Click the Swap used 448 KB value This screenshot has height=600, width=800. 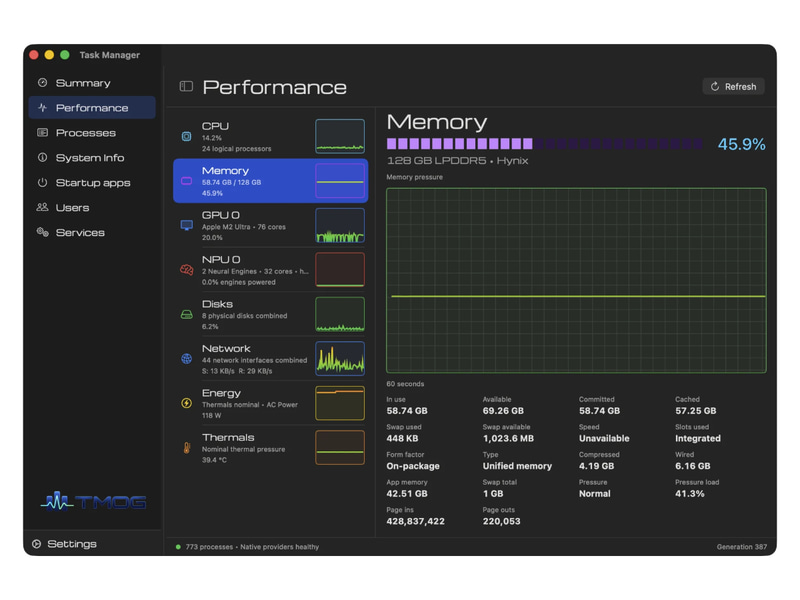pos(402,438)
